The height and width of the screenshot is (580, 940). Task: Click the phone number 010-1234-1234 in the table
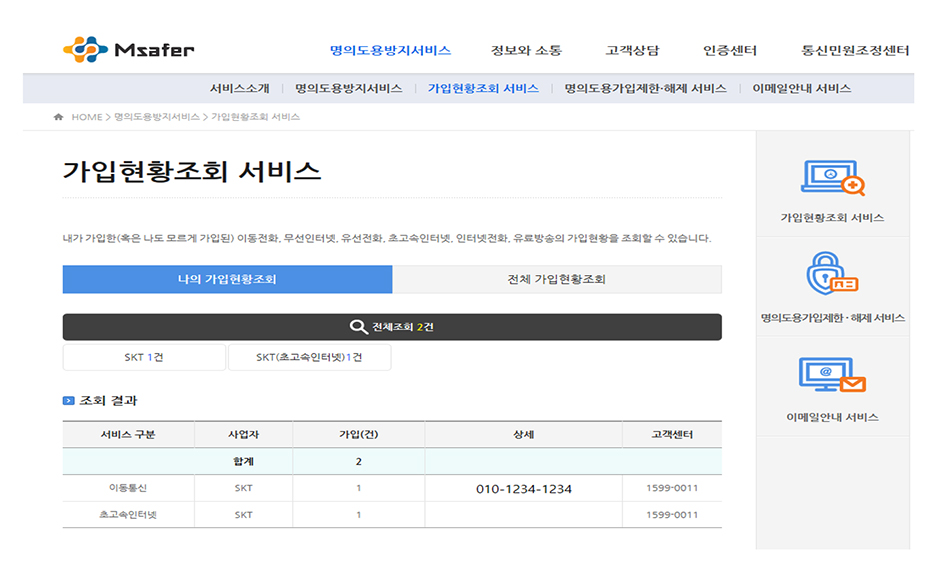[x=524, y=488]
